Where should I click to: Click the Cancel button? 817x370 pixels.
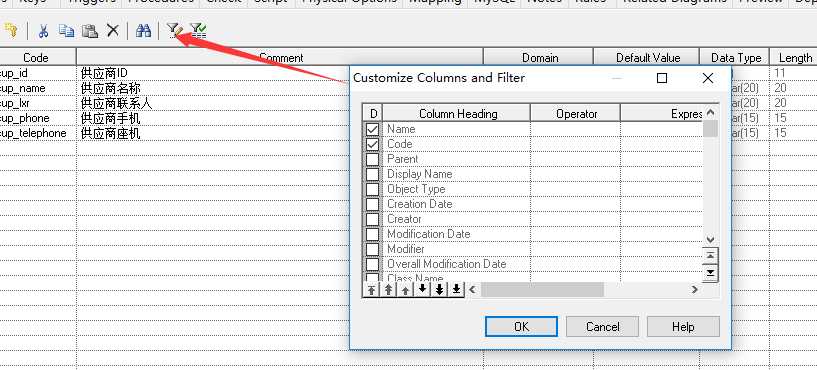[602, 327]
